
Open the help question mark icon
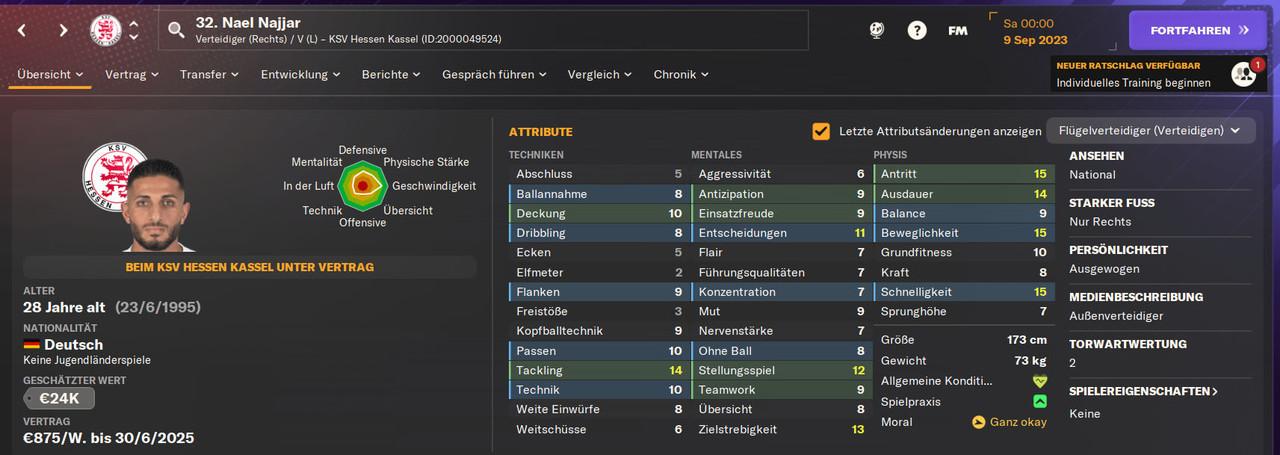click(x=917, y=30)
